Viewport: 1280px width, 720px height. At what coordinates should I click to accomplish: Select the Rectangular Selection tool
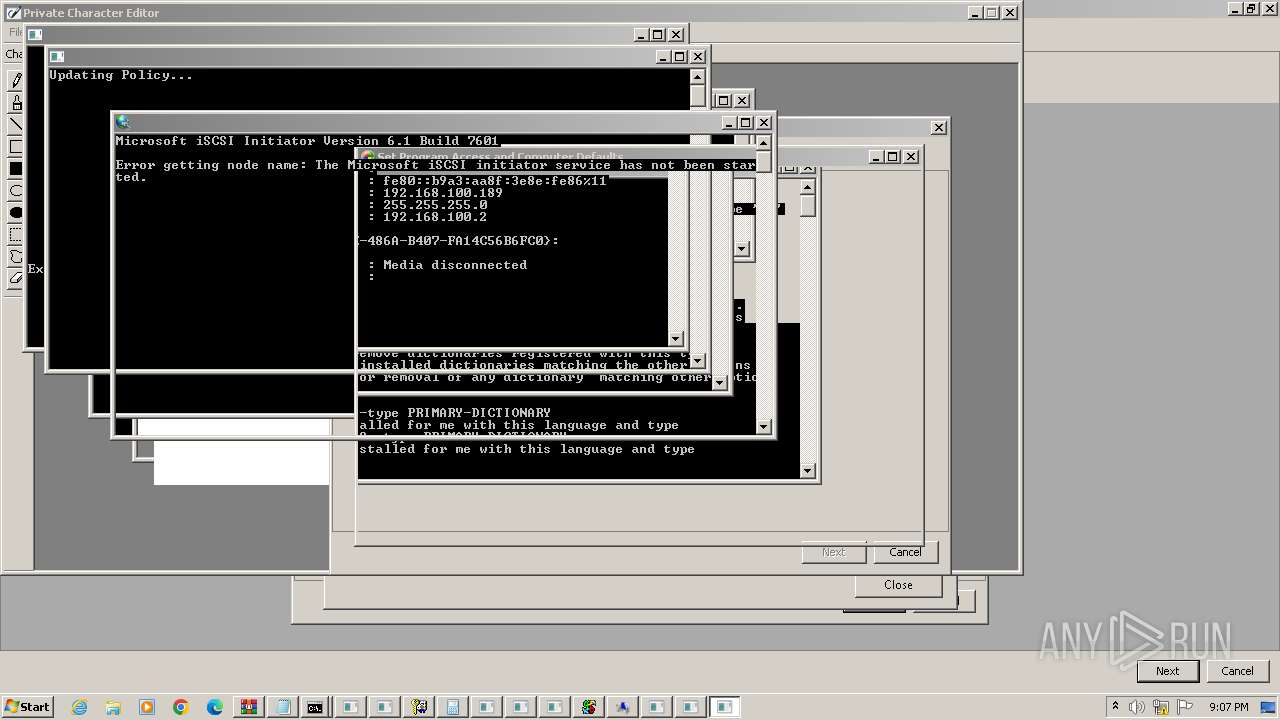tap(15, 235)
